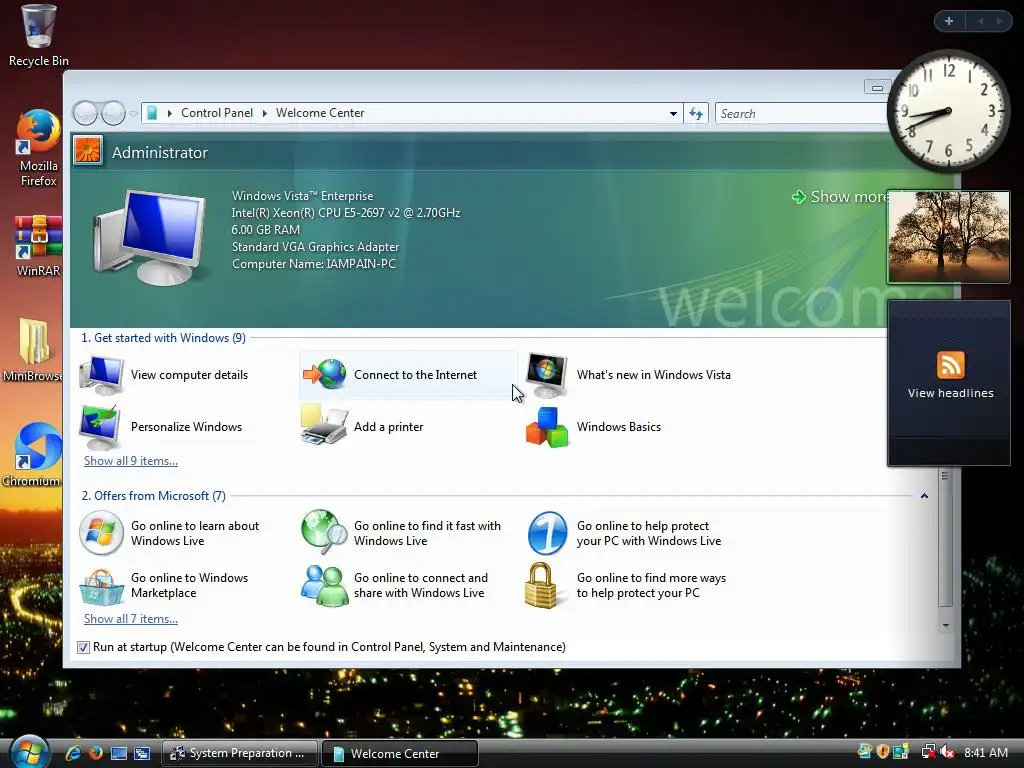Click 2. Offers from Microsoft heading
Screen dimensions: 1024x768
click(153, 496)
